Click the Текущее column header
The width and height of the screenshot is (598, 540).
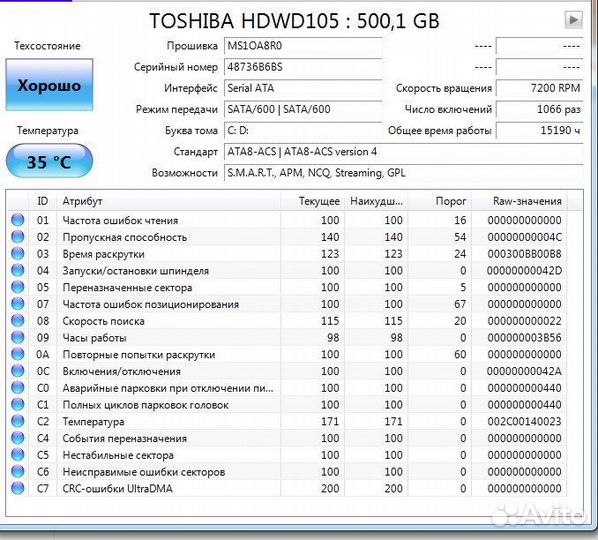(313, 201)
